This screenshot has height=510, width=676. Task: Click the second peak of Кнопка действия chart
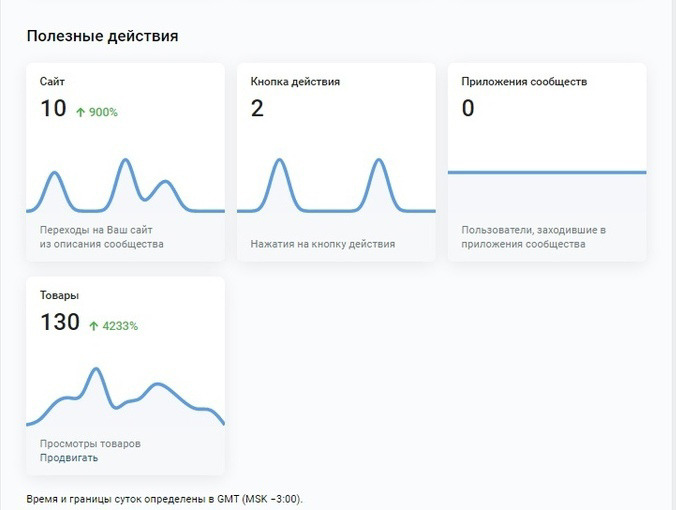pyautogui.click(x=379, y=160)
